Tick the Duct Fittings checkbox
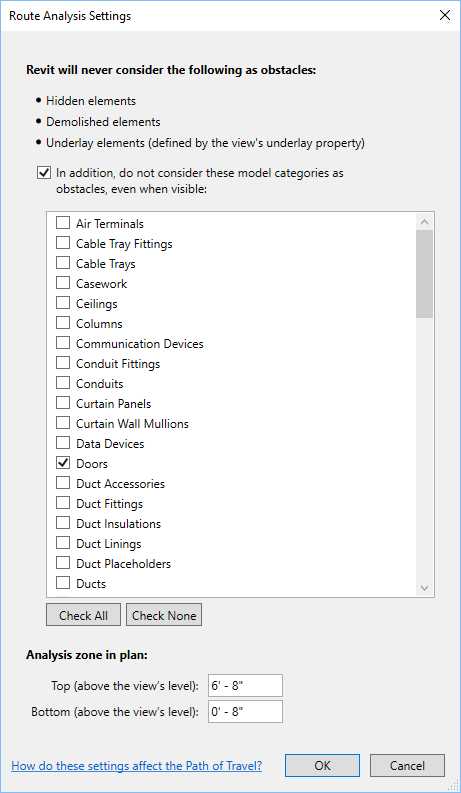 (63, 503)
